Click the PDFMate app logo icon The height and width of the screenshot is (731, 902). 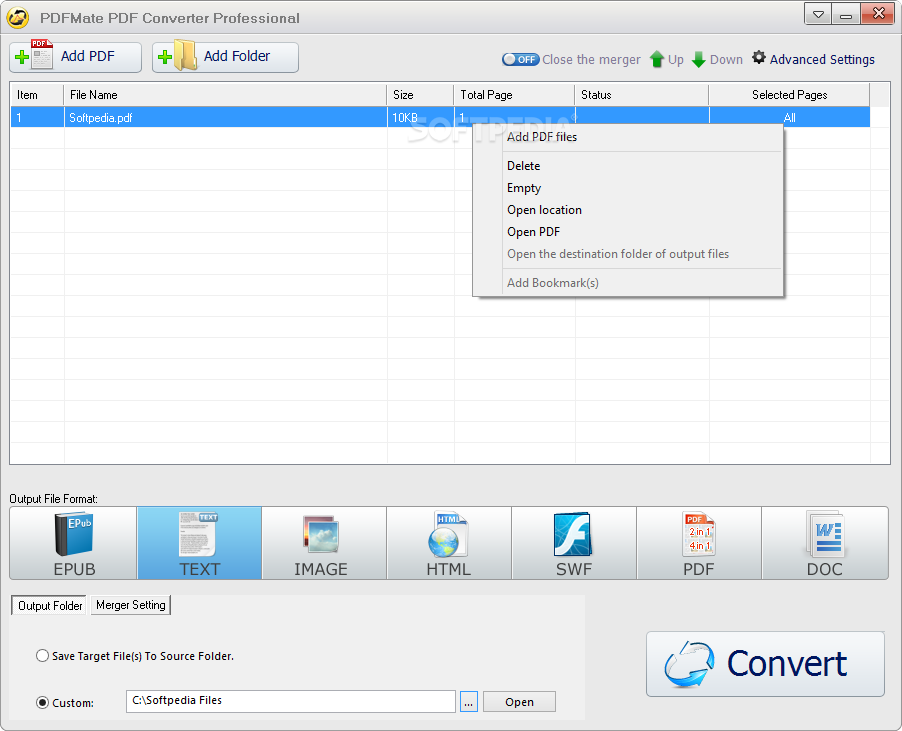(x=18, y=18)
